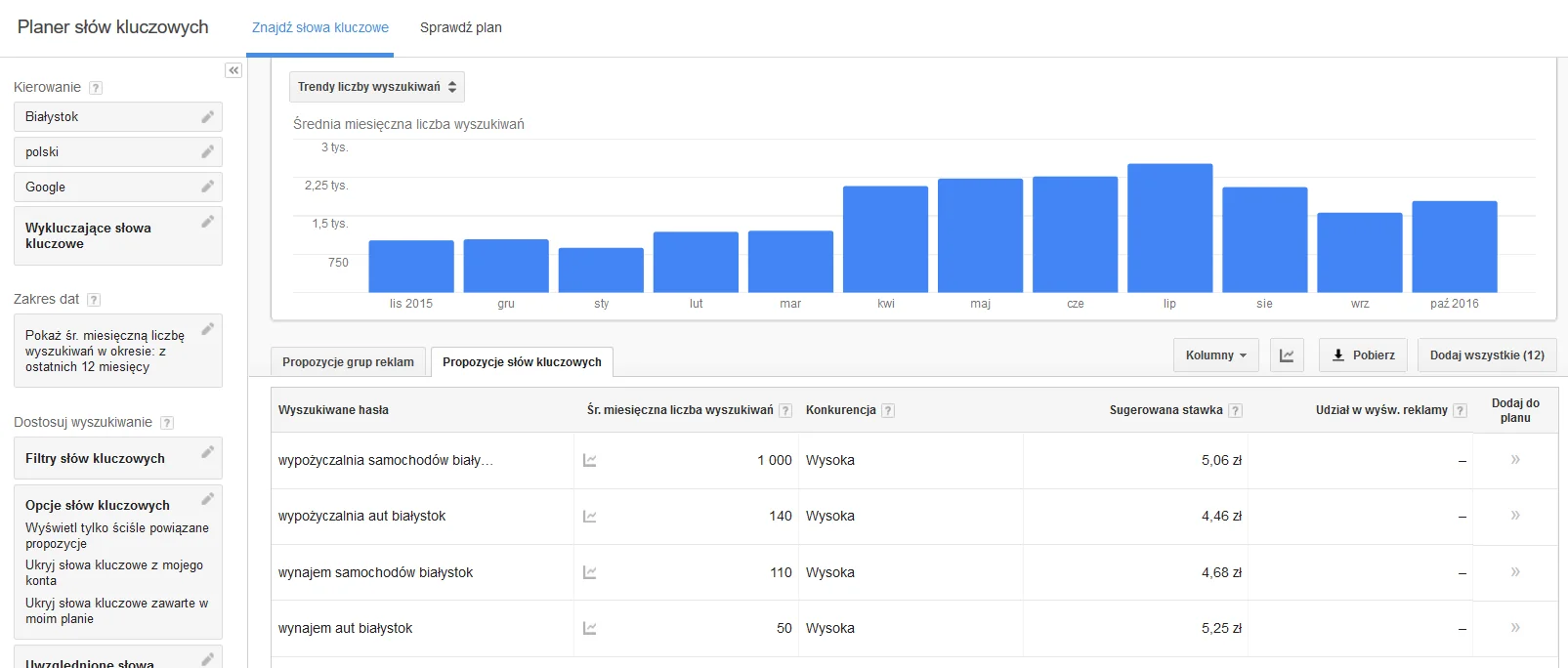The width and height of the screenshot is (1568, 668).
Task: Select the lis 2015 bar in chart
Action: [x=411, y=267]
